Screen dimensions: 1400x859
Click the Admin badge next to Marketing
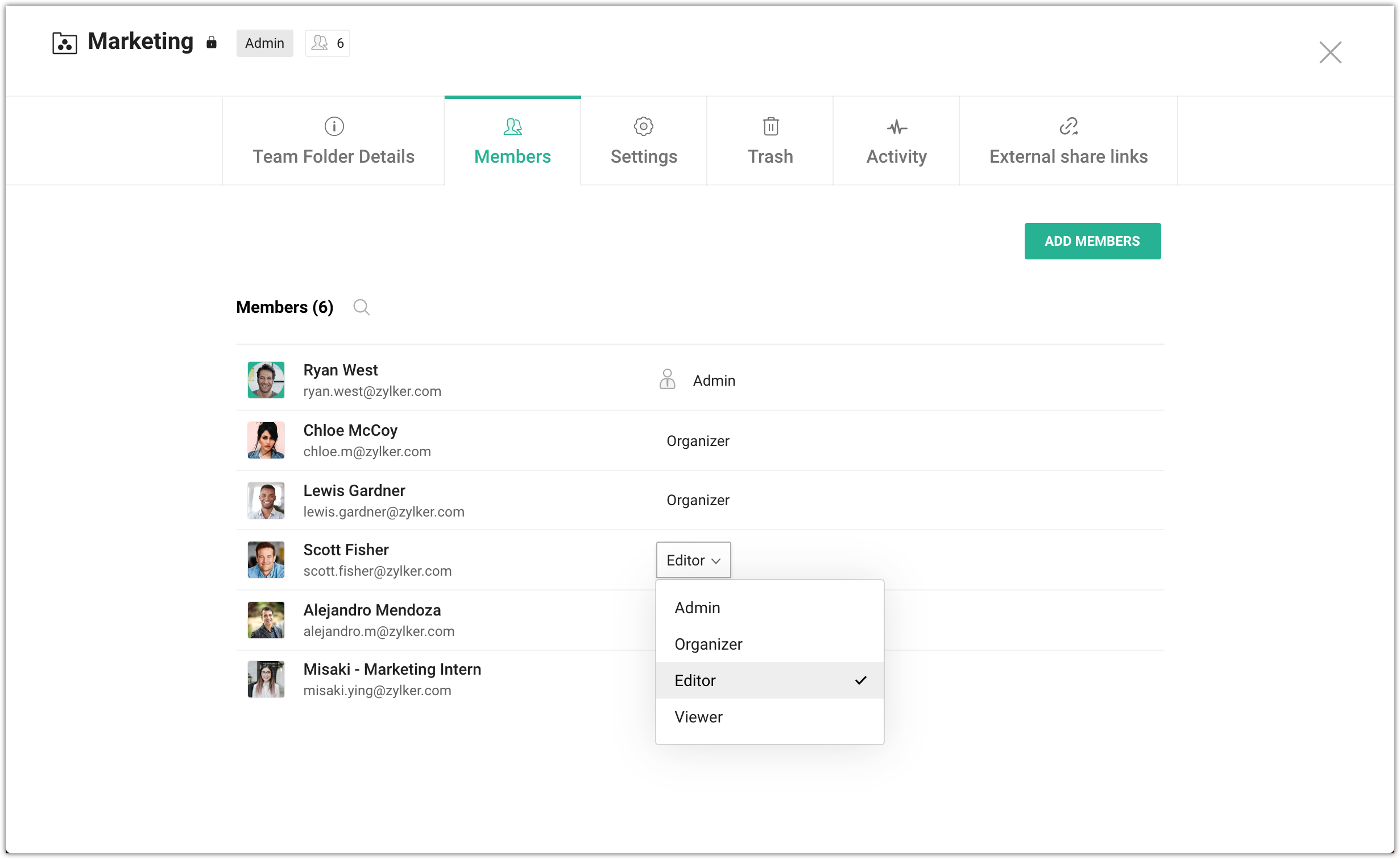[264, 43]
